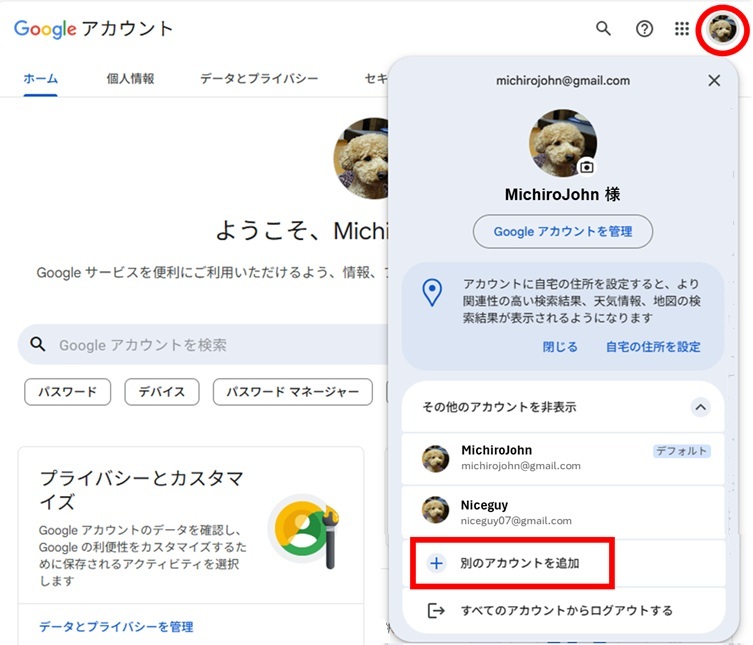Screen dimensions: 753x645
Task: Select the パスワード マネージャー chip
Action: click(292, 392)
